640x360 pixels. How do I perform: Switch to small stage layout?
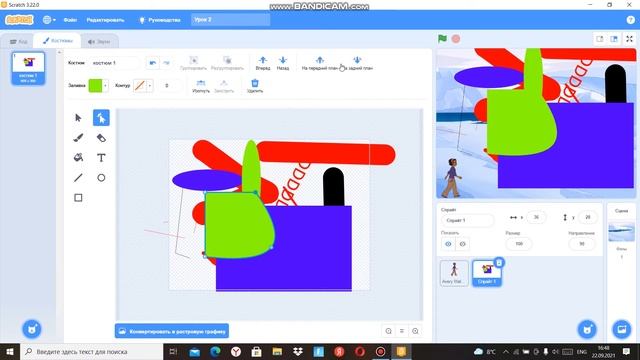[600, 39]
